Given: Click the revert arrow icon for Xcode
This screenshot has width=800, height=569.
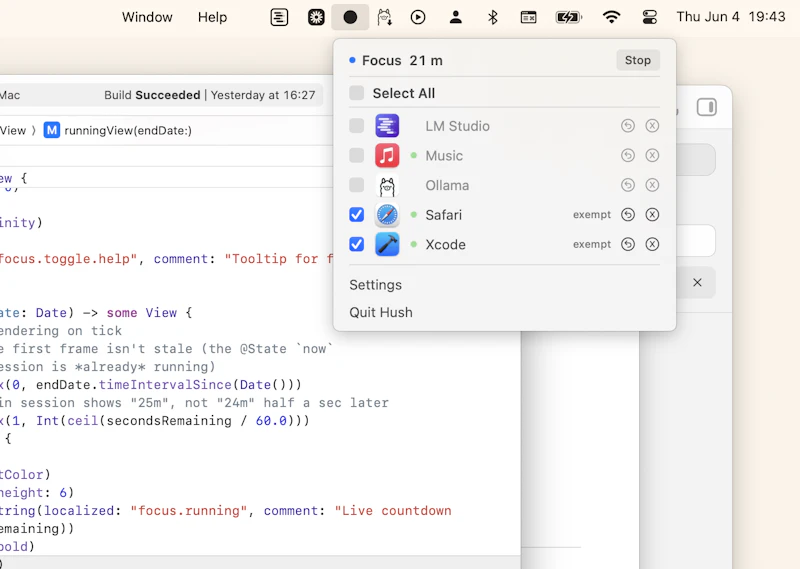Looking at the screenshot, I should pyautogui.click(x=628, y=244).
